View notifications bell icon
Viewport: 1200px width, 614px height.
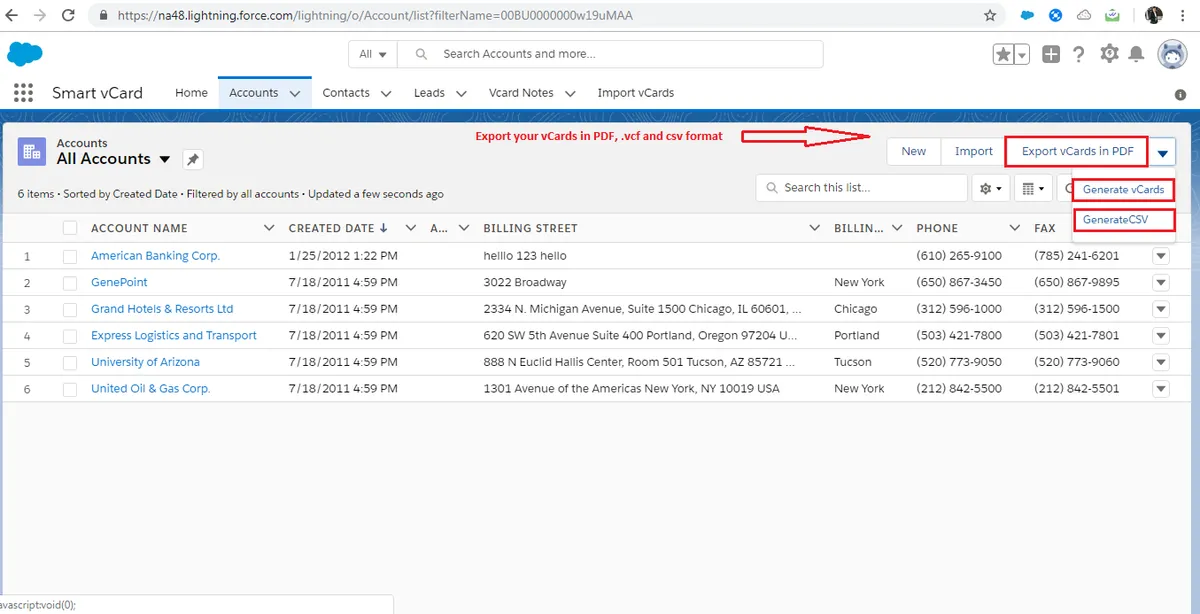point(1137,54)
